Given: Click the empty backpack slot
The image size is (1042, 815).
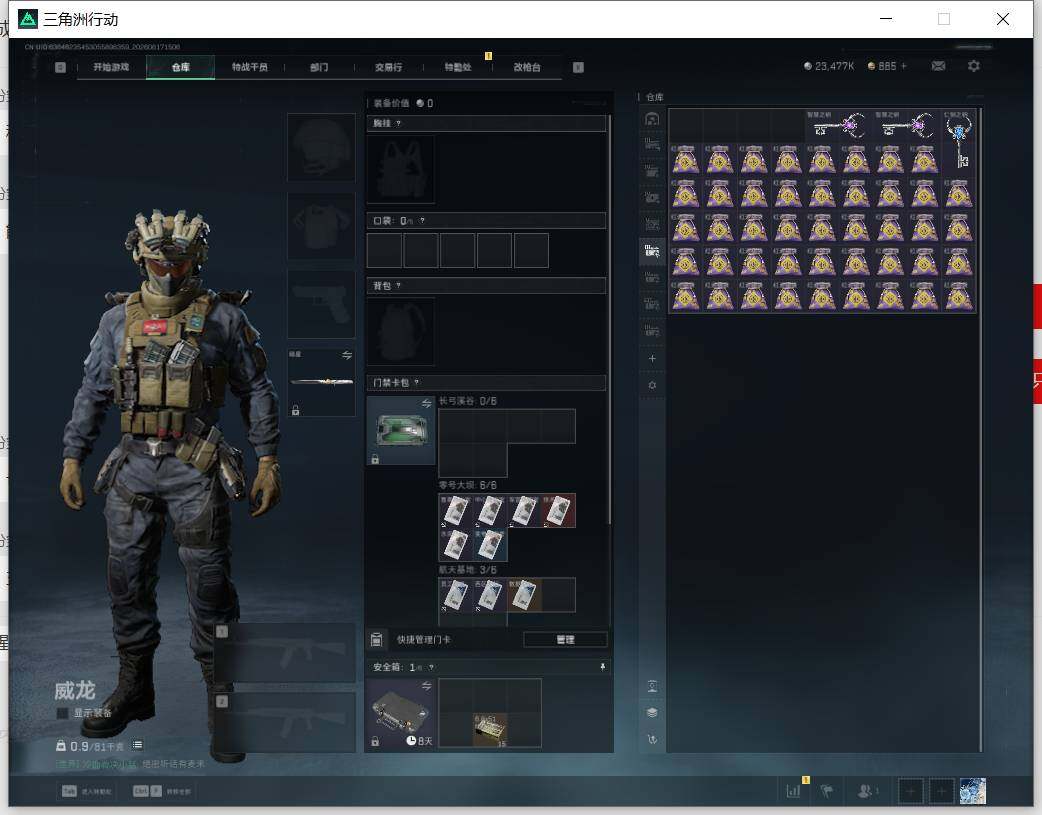Looking at the screenshot, I should coord(401,332).
